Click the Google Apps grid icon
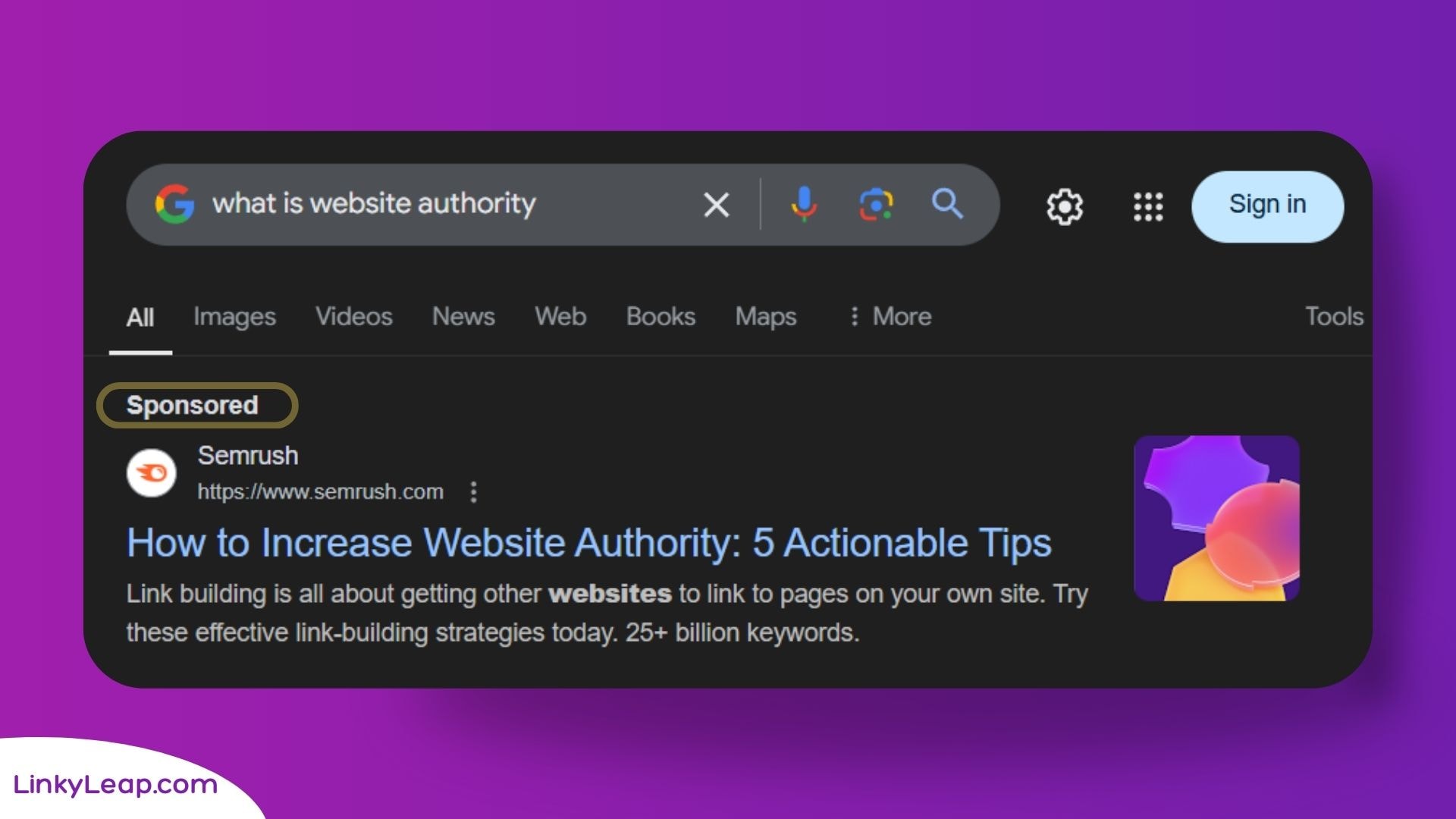Screen dimensions: 1456x819 (1148, 204)
